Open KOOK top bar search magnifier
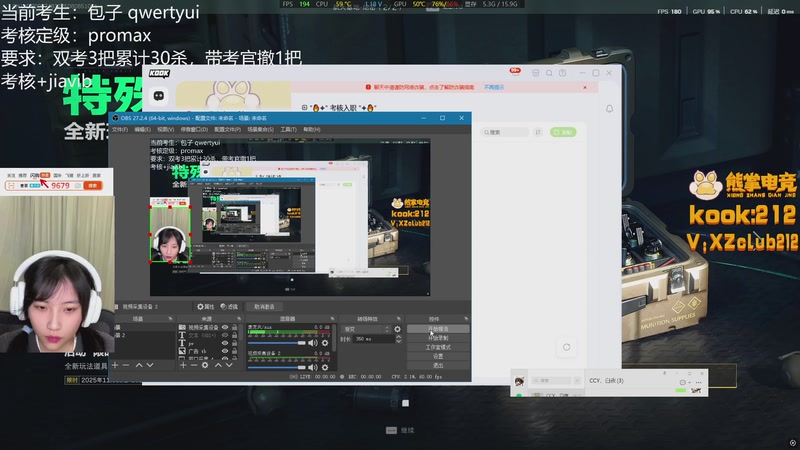 pos(549,73)
